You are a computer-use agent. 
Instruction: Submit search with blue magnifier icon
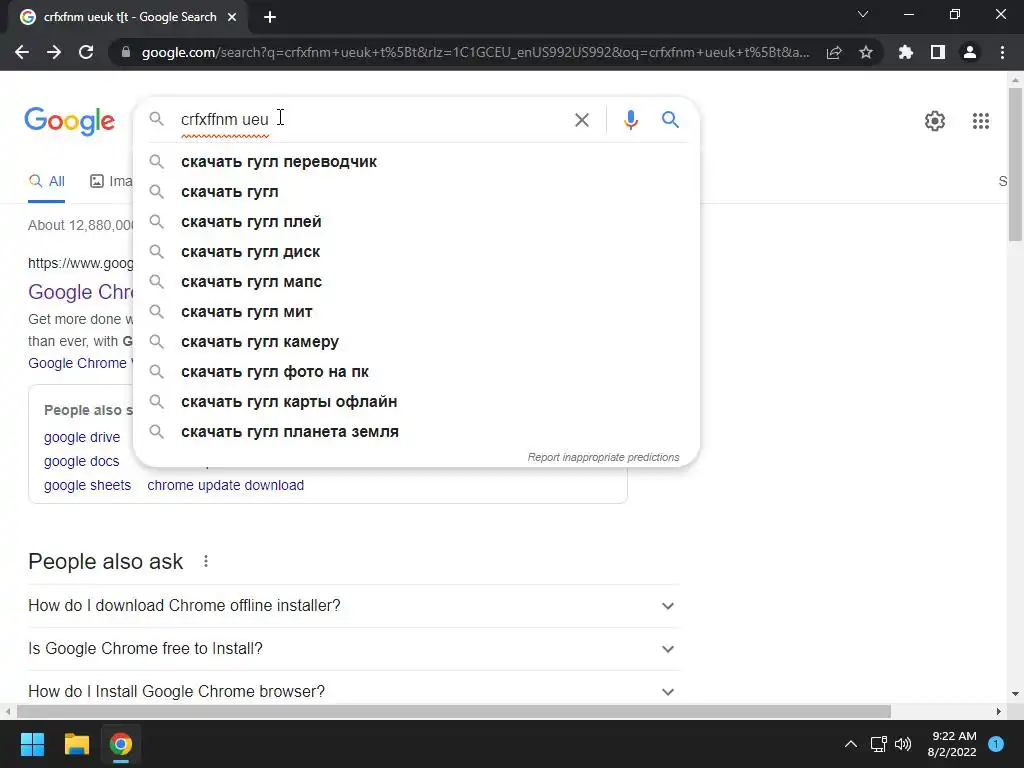point(670,120)
